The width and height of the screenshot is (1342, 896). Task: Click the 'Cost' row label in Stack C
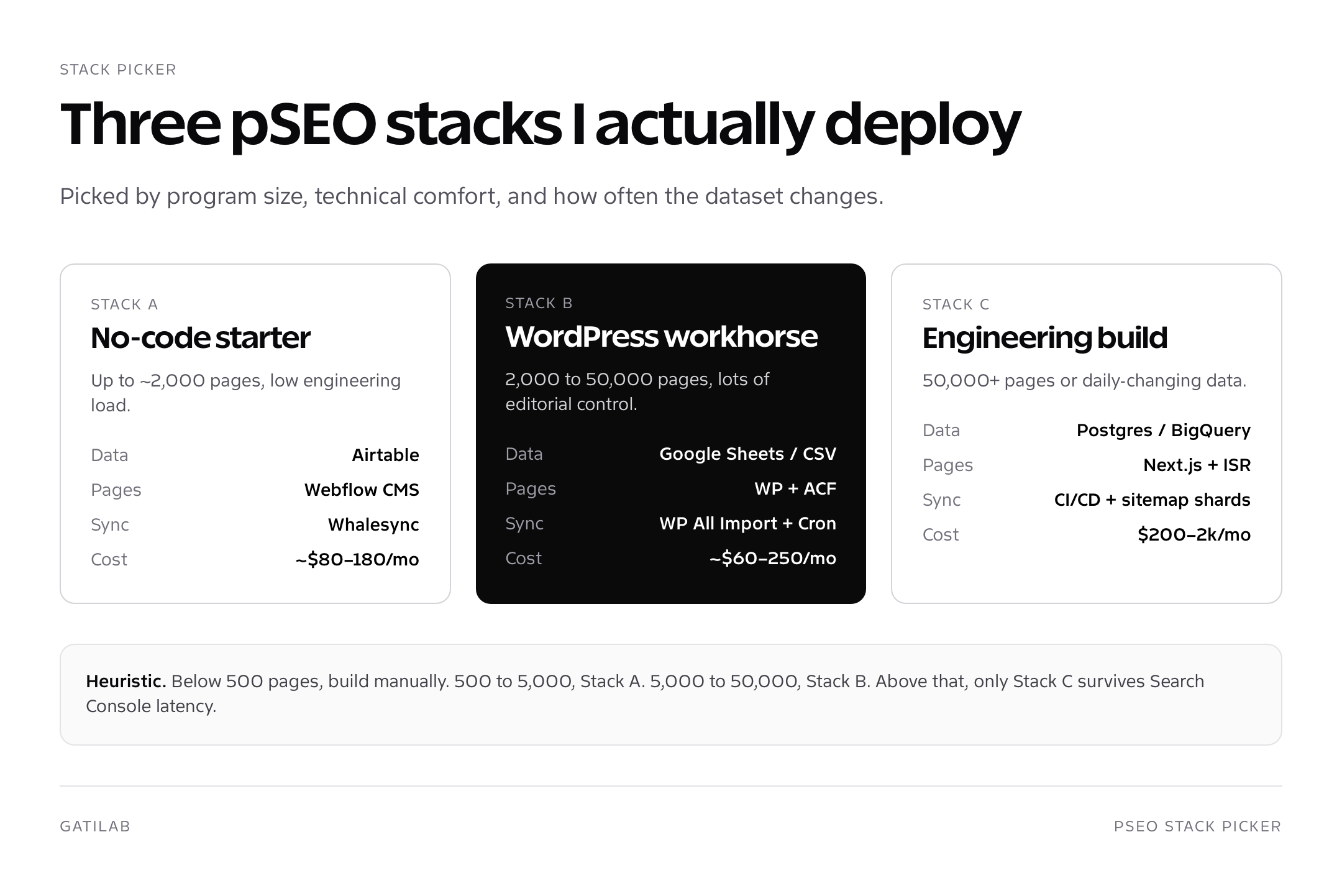[941, 534]
